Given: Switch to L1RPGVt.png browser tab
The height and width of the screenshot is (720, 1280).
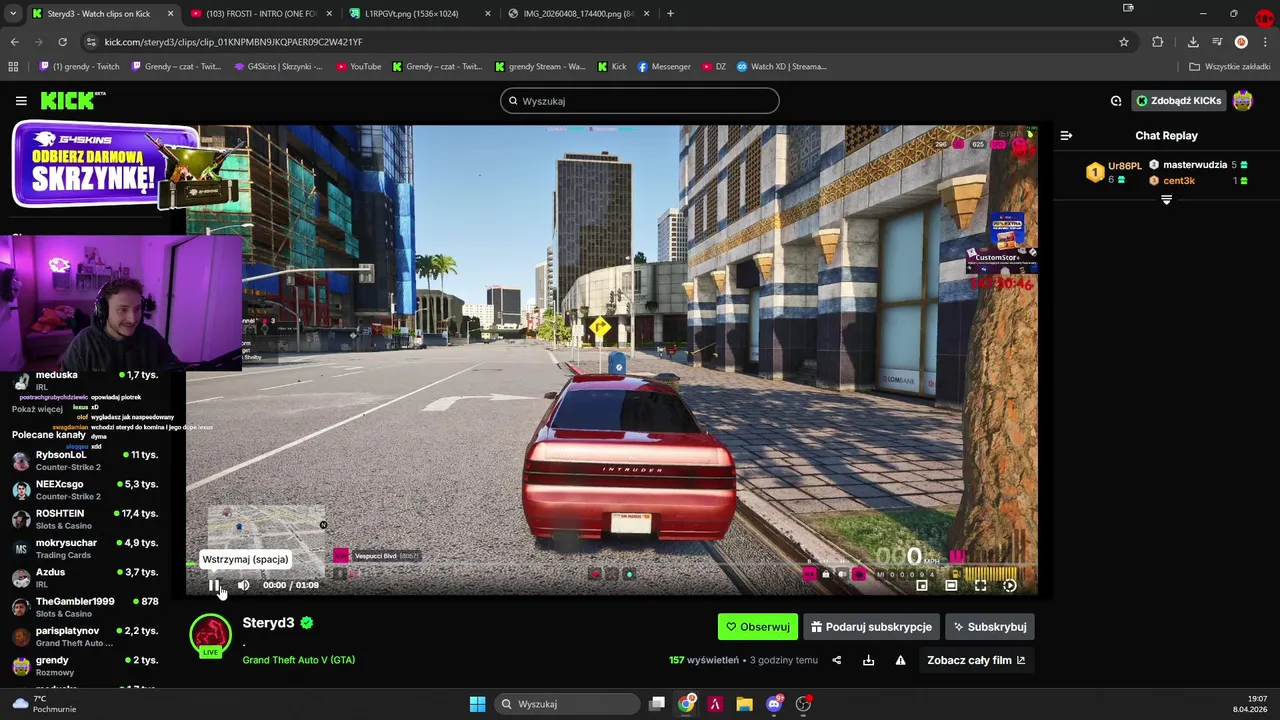Looking at the screenshot, I should pyautogui.click(x=420, y=14).
